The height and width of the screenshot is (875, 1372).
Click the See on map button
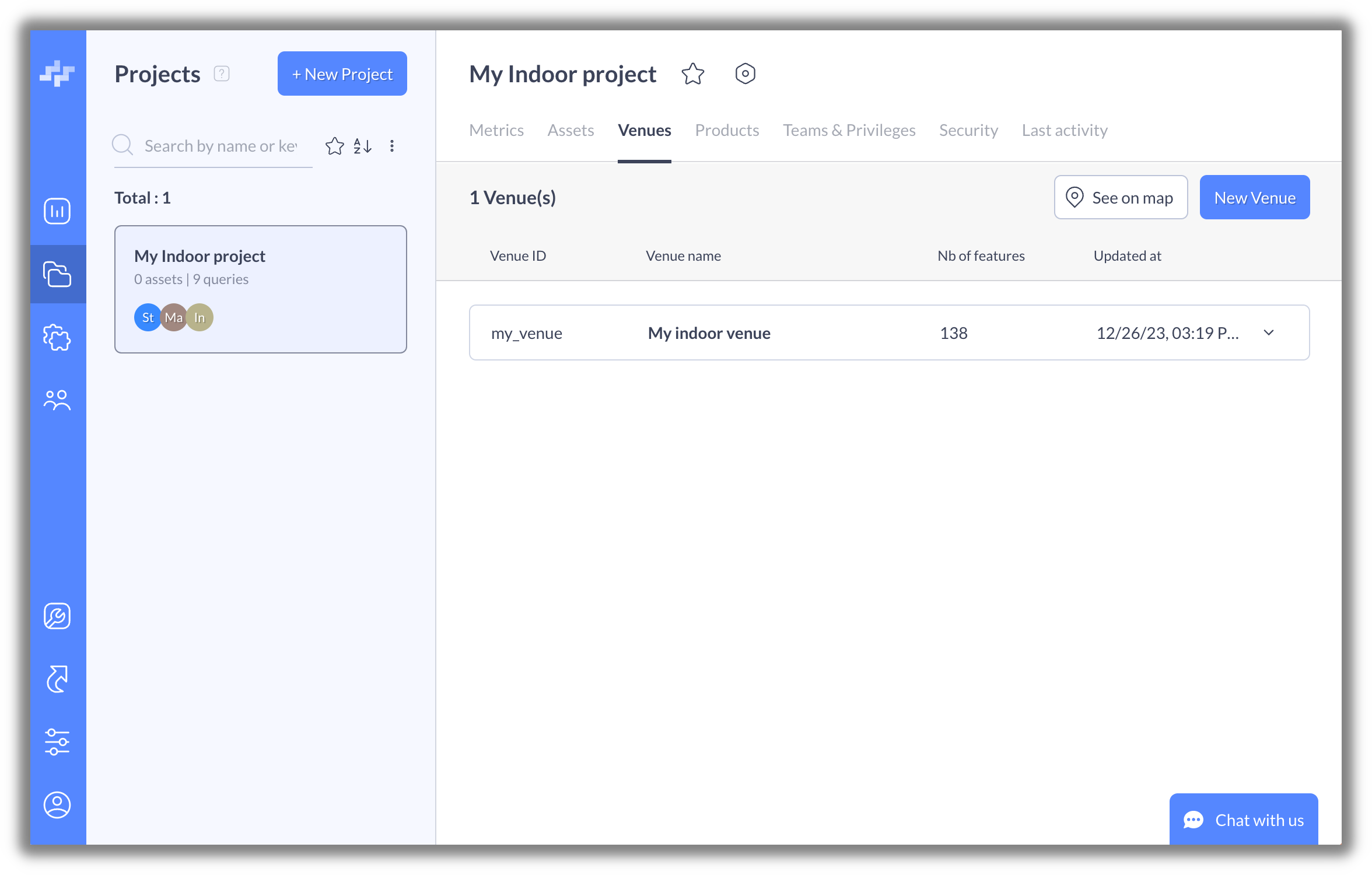pyautogui.click(x=1121, y=198)
